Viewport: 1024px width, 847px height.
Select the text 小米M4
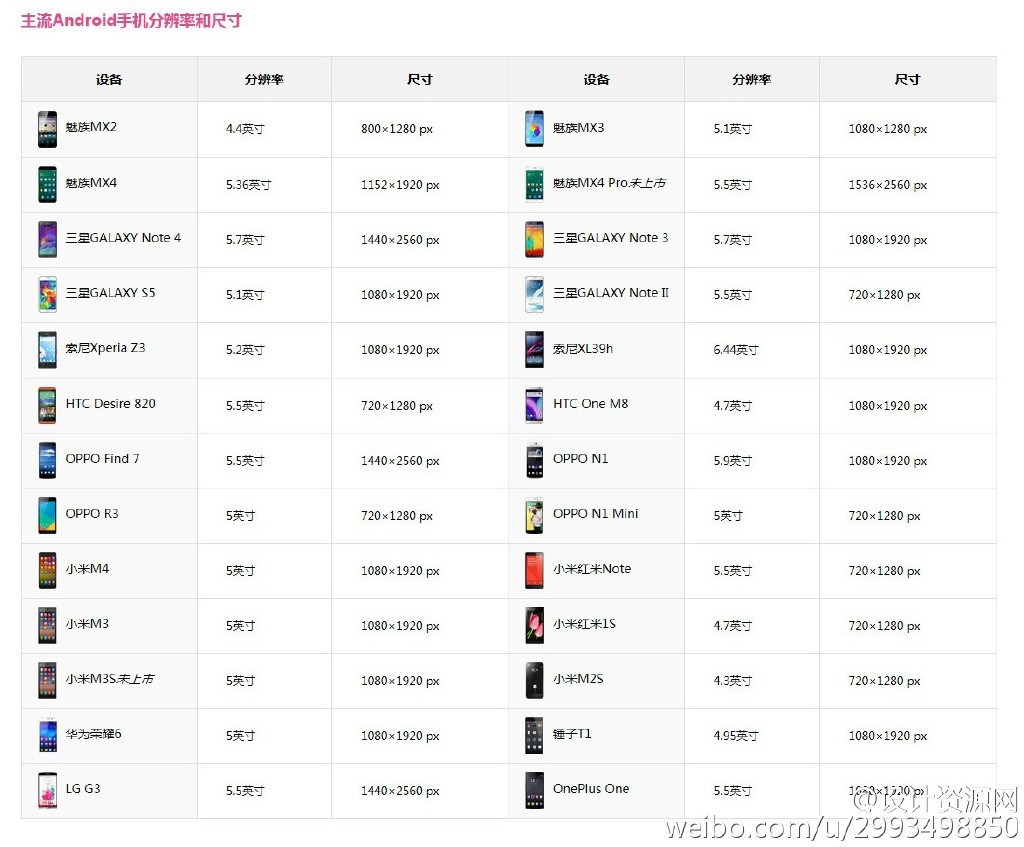87,569
